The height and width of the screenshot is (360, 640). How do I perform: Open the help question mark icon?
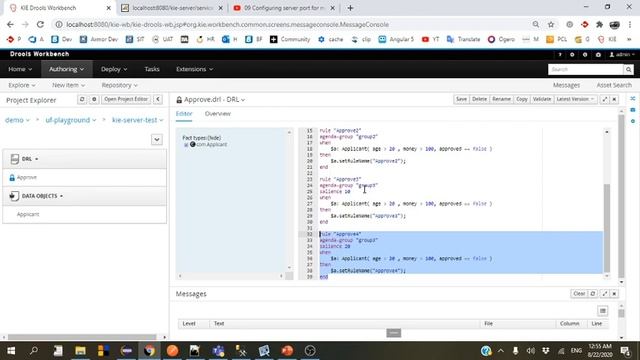(560, 54)
